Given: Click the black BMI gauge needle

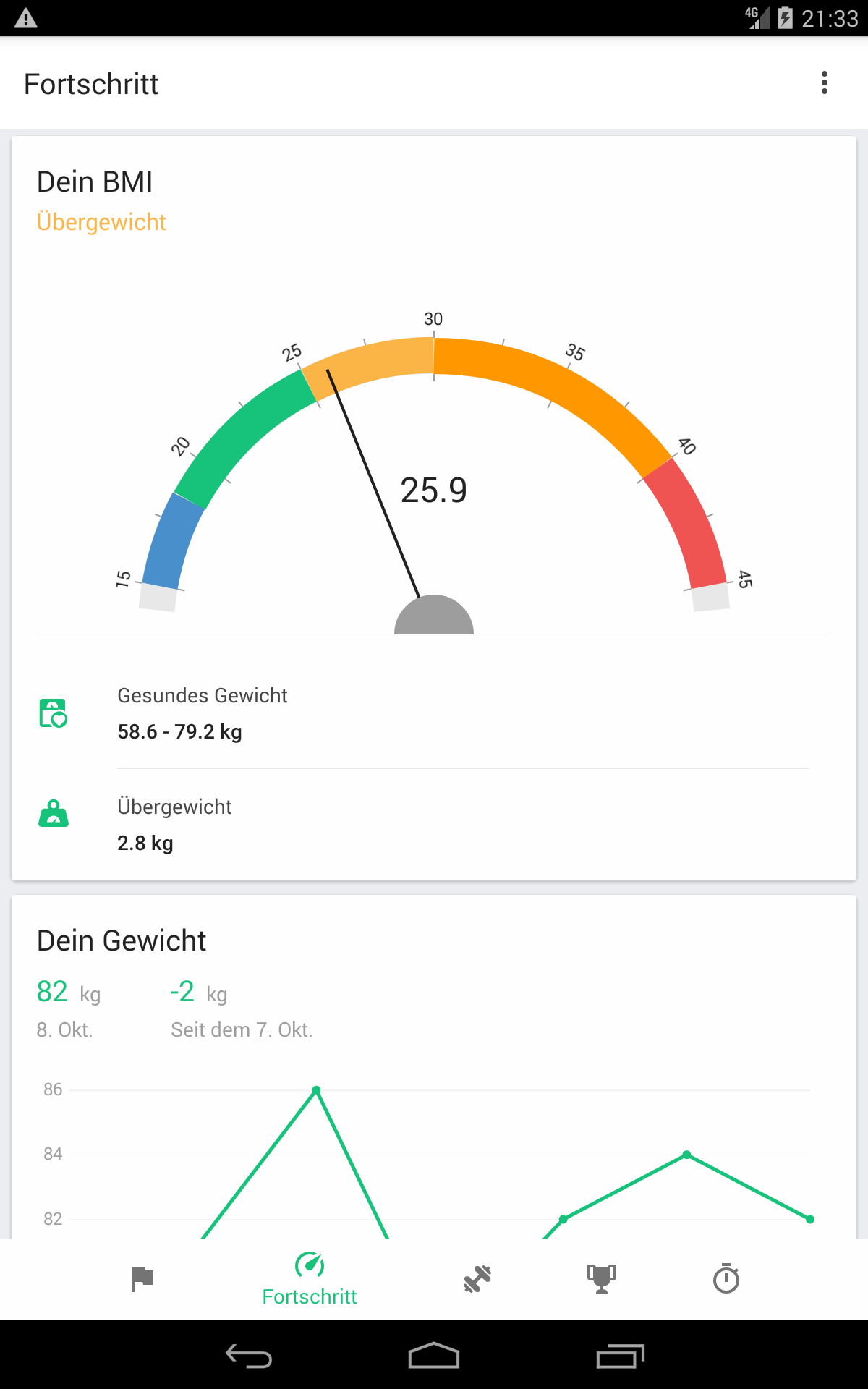Looking at the screenshot, I should click(373, 483).
